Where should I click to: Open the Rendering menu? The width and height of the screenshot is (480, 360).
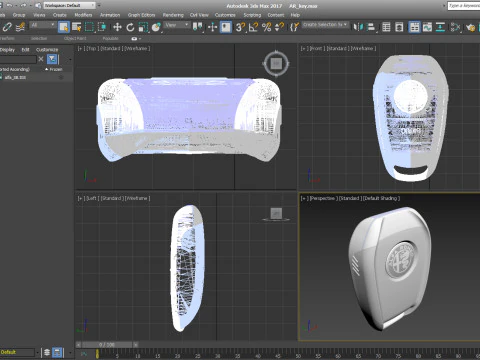[173, 15]
